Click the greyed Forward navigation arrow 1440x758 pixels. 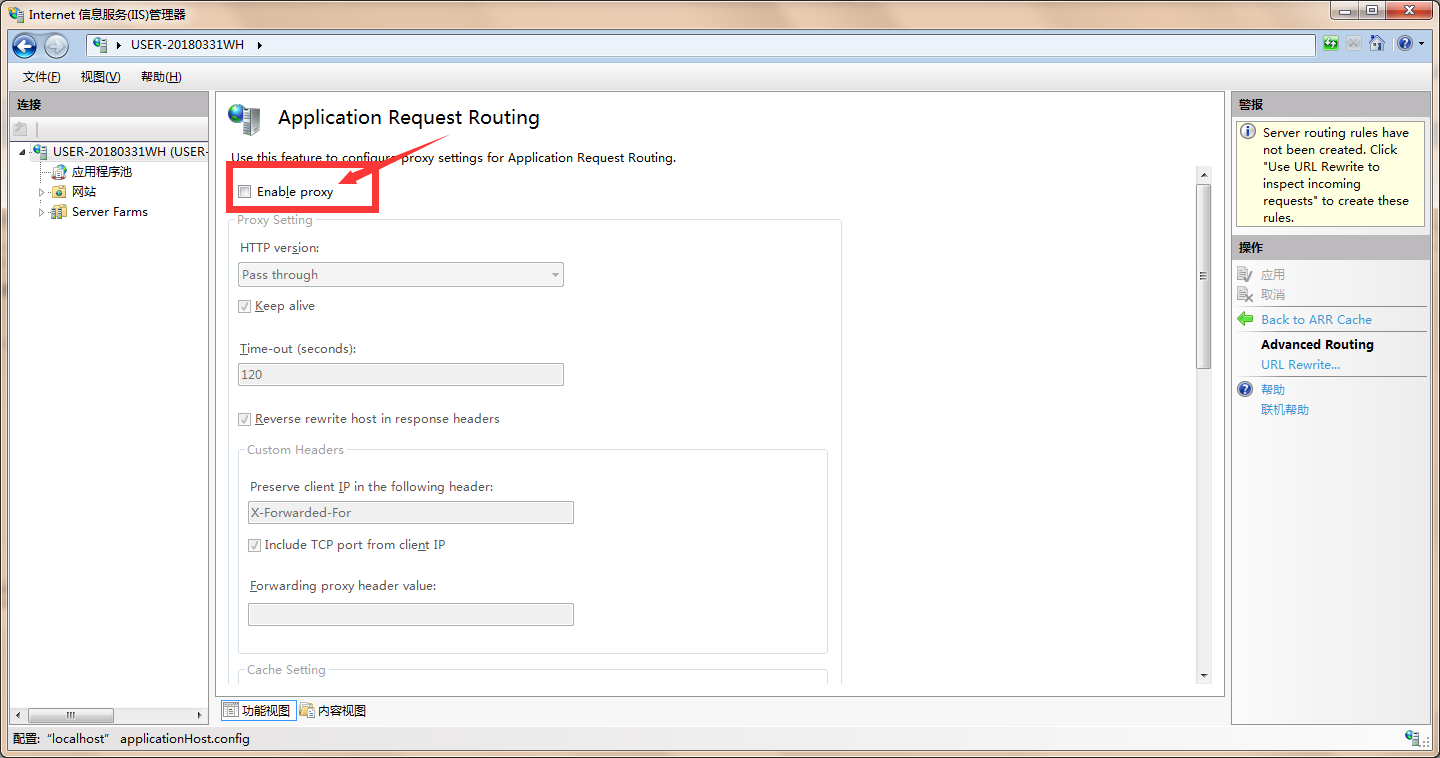(x=56, y=45)
